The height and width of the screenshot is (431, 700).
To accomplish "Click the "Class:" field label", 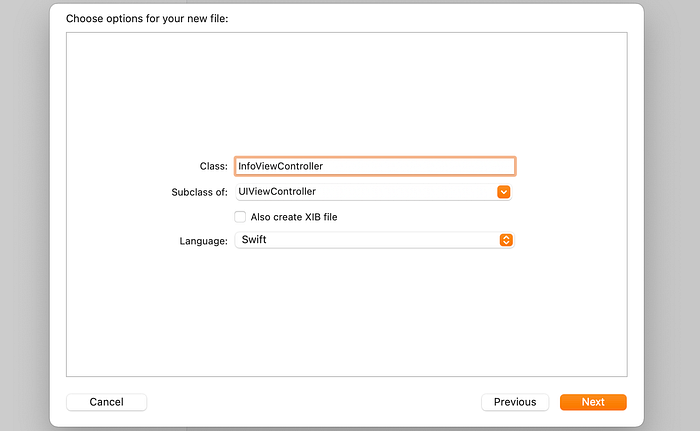I will 213,166.
